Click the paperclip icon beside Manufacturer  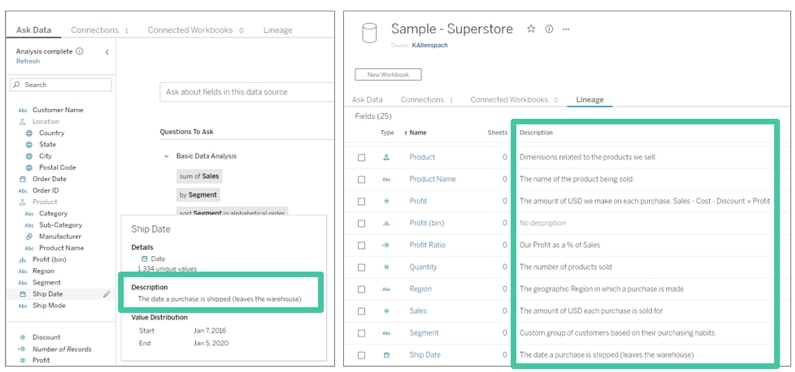pyautogui.click(x=29, y=236)
